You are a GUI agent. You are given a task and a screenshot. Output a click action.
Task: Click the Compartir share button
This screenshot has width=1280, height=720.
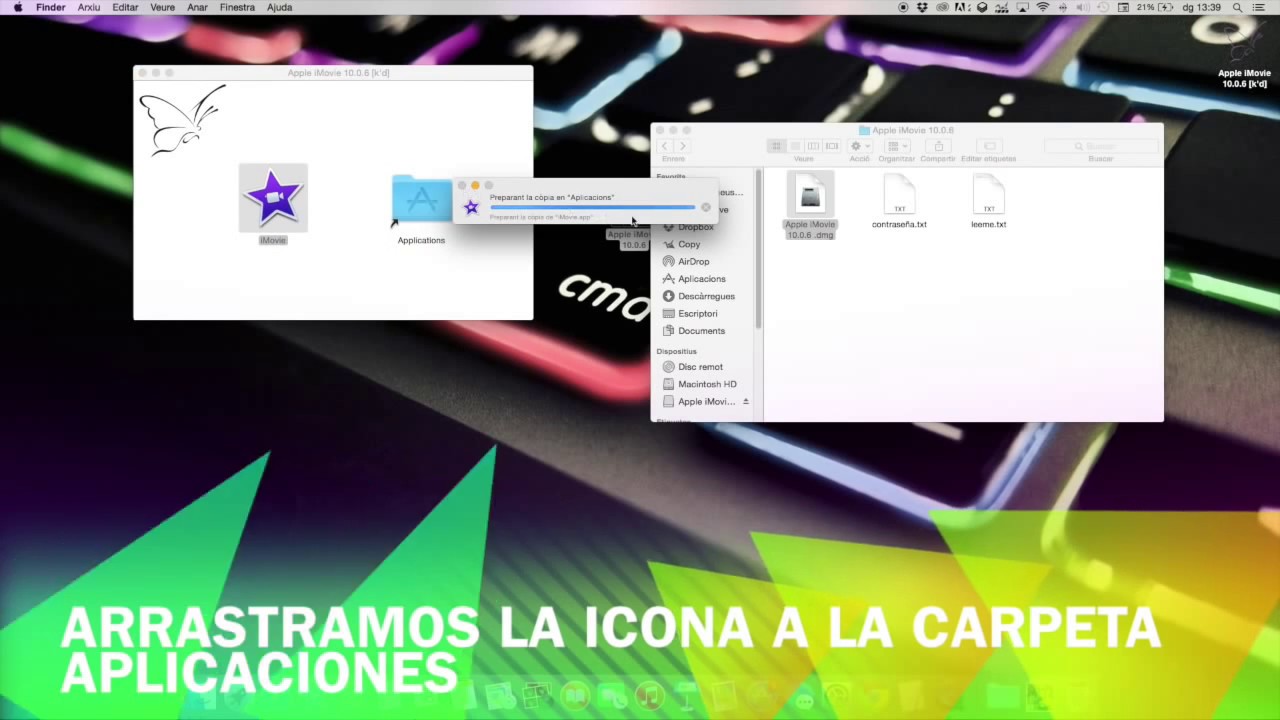(938, 146)
